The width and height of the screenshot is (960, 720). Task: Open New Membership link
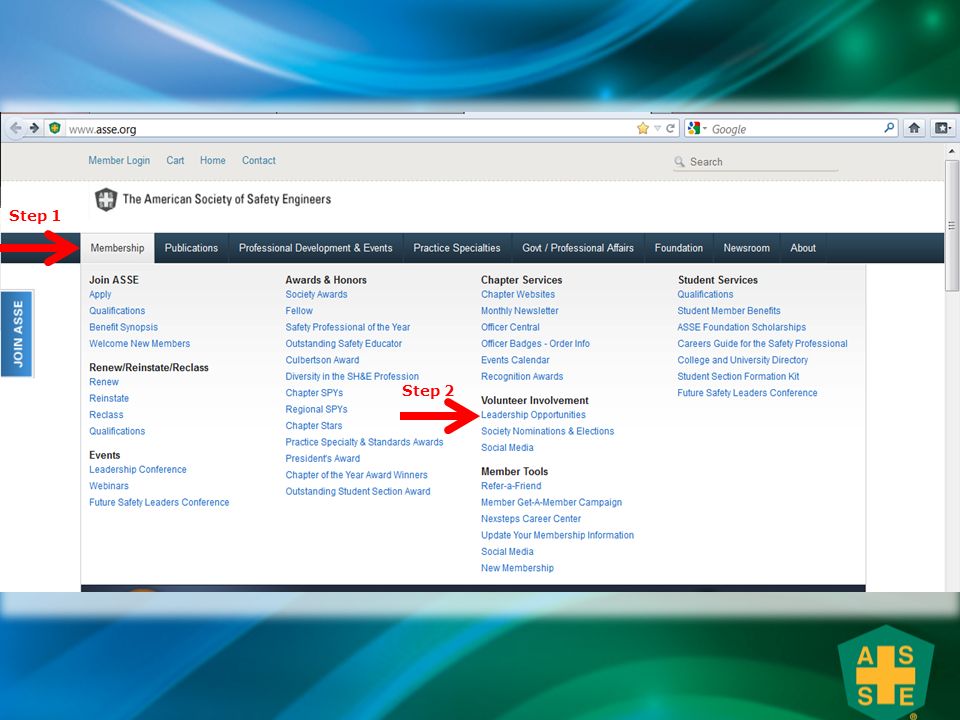click(x=517, y=568)
